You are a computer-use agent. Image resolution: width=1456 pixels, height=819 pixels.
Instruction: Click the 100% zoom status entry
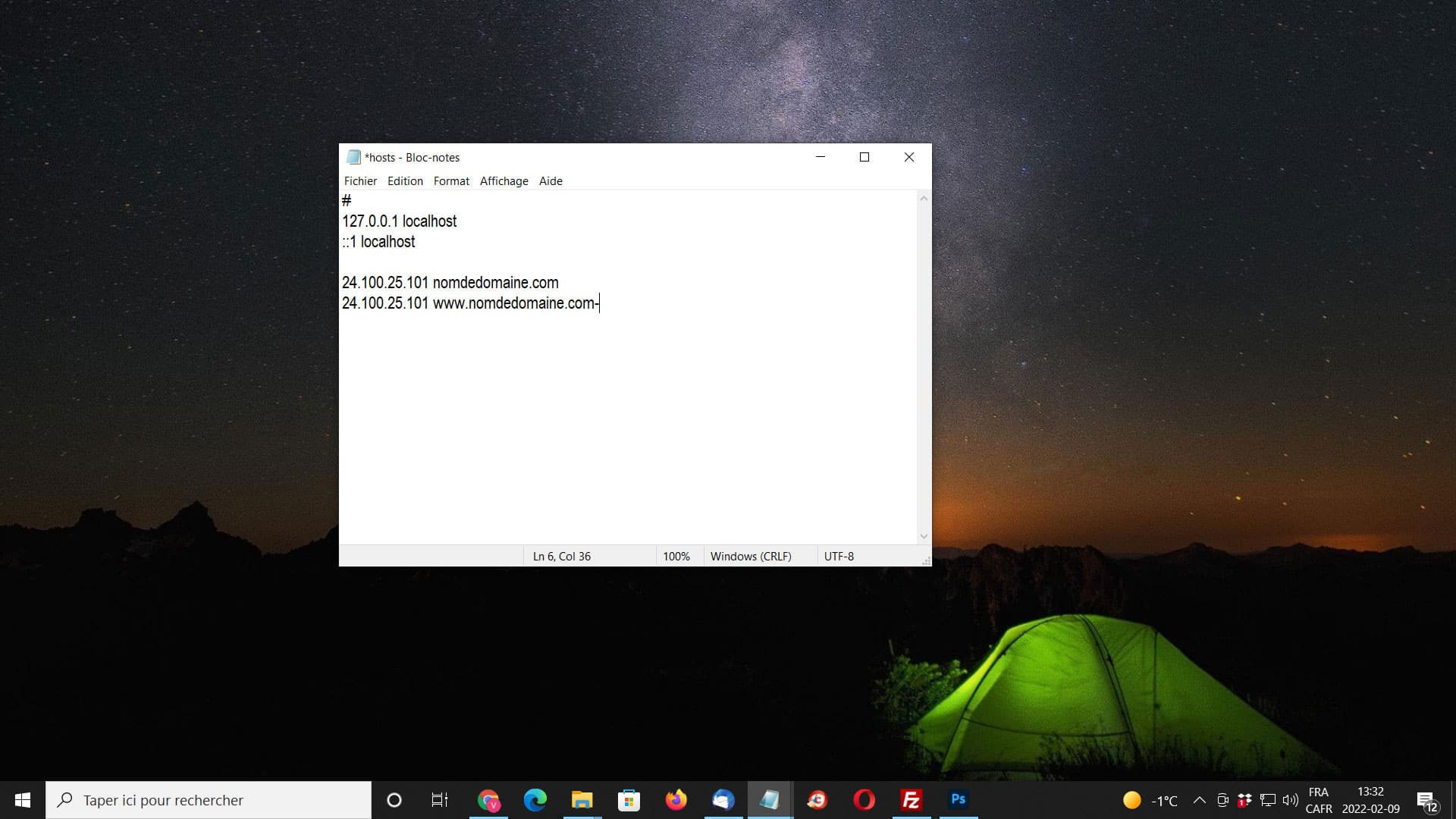click(x=676, y=556)
